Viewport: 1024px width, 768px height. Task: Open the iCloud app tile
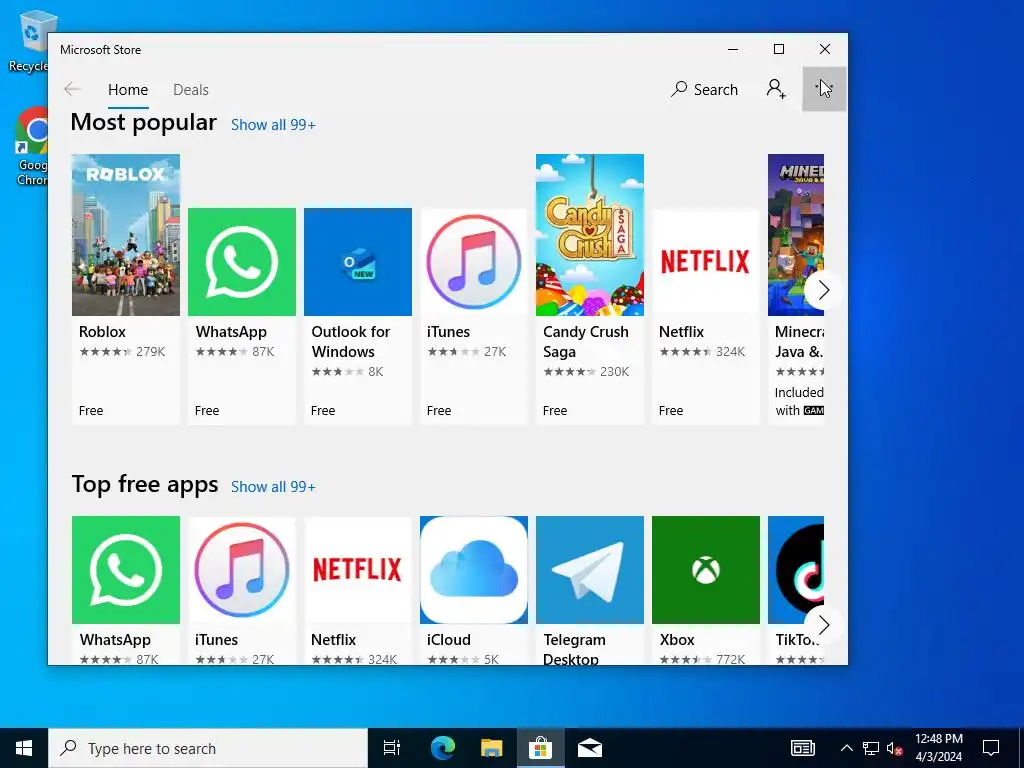point(473,590)
